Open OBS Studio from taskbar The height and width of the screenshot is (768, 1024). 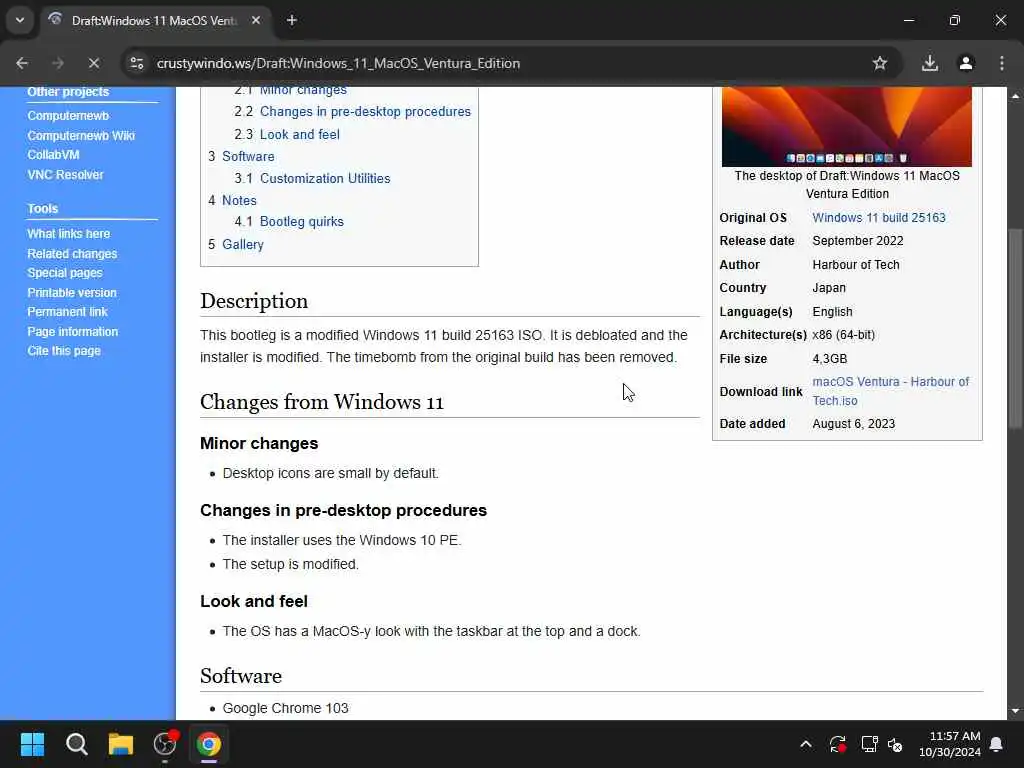(x=165, y=744)
